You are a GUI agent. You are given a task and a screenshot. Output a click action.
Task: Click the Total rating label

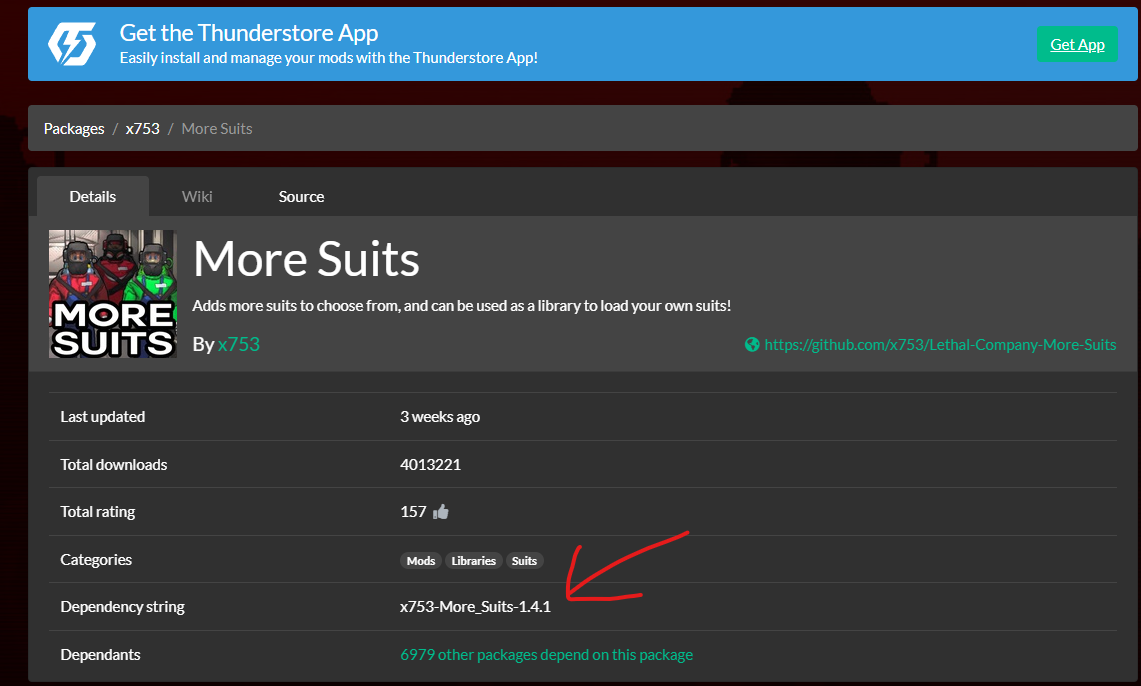coord(98,512)
